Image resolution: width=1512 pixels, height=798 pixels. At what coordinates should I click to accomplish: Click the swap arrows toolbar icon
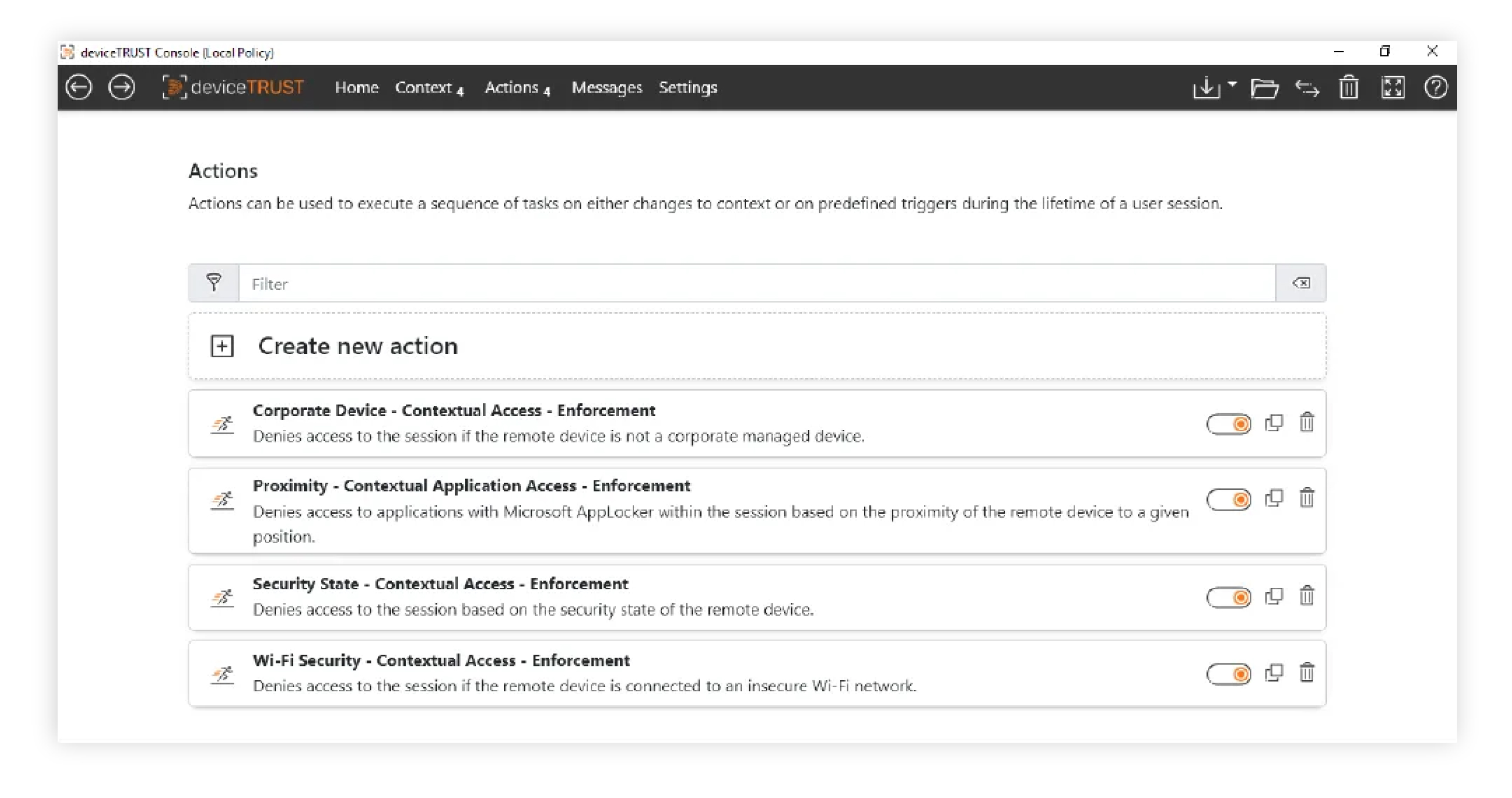tap(1307, 88)
